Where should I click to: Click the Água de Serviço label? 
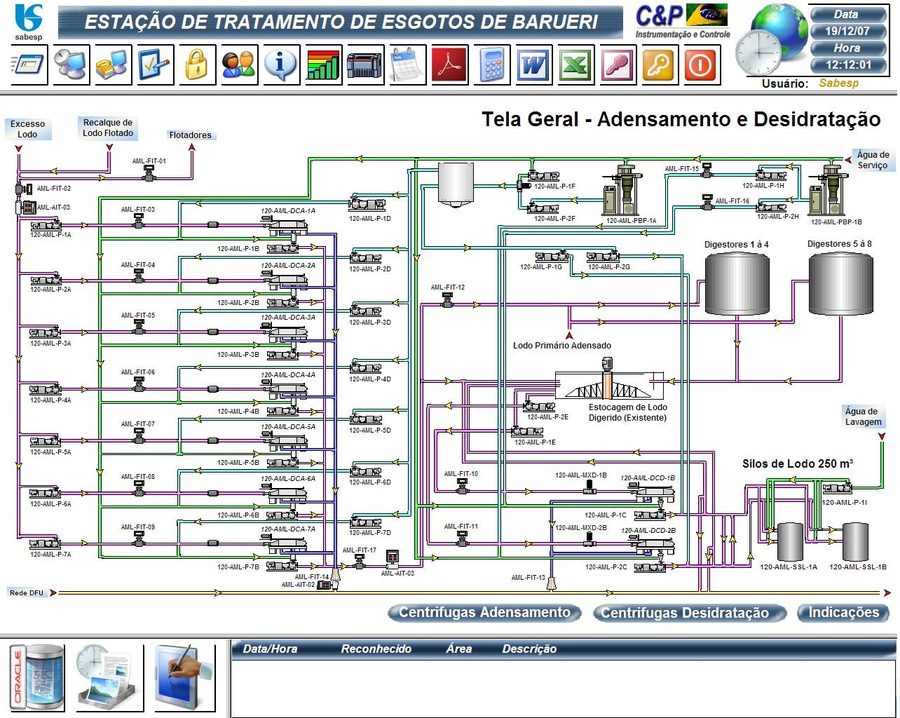tap(872, 160)
